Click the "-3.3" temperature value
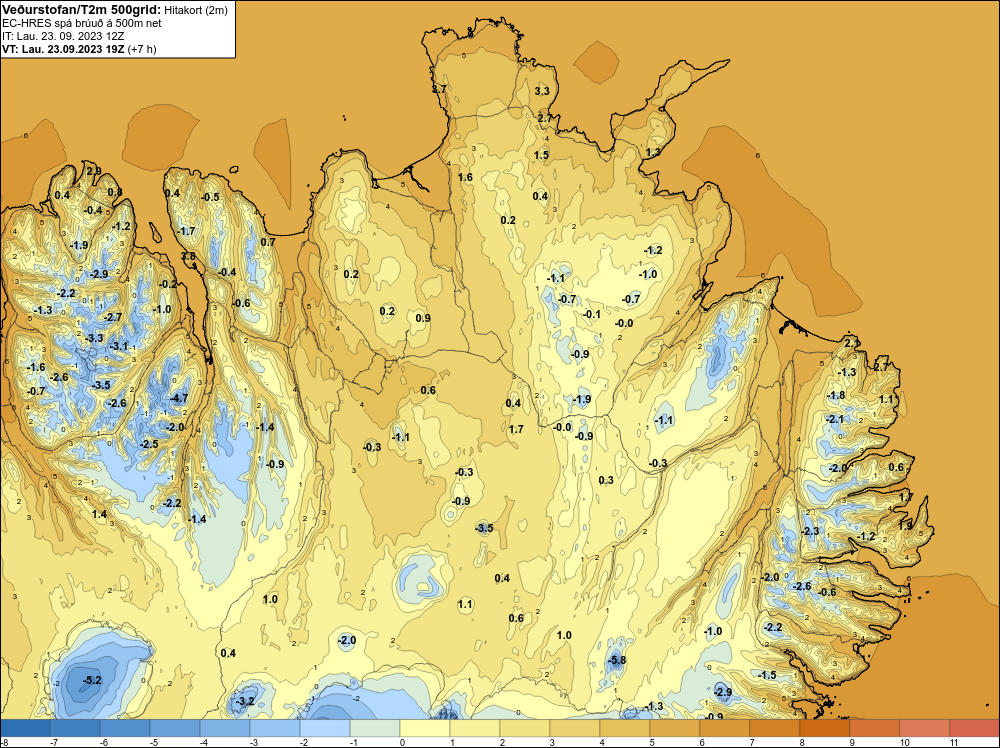Screen dimensions: 1000x748 pos(94,338)
